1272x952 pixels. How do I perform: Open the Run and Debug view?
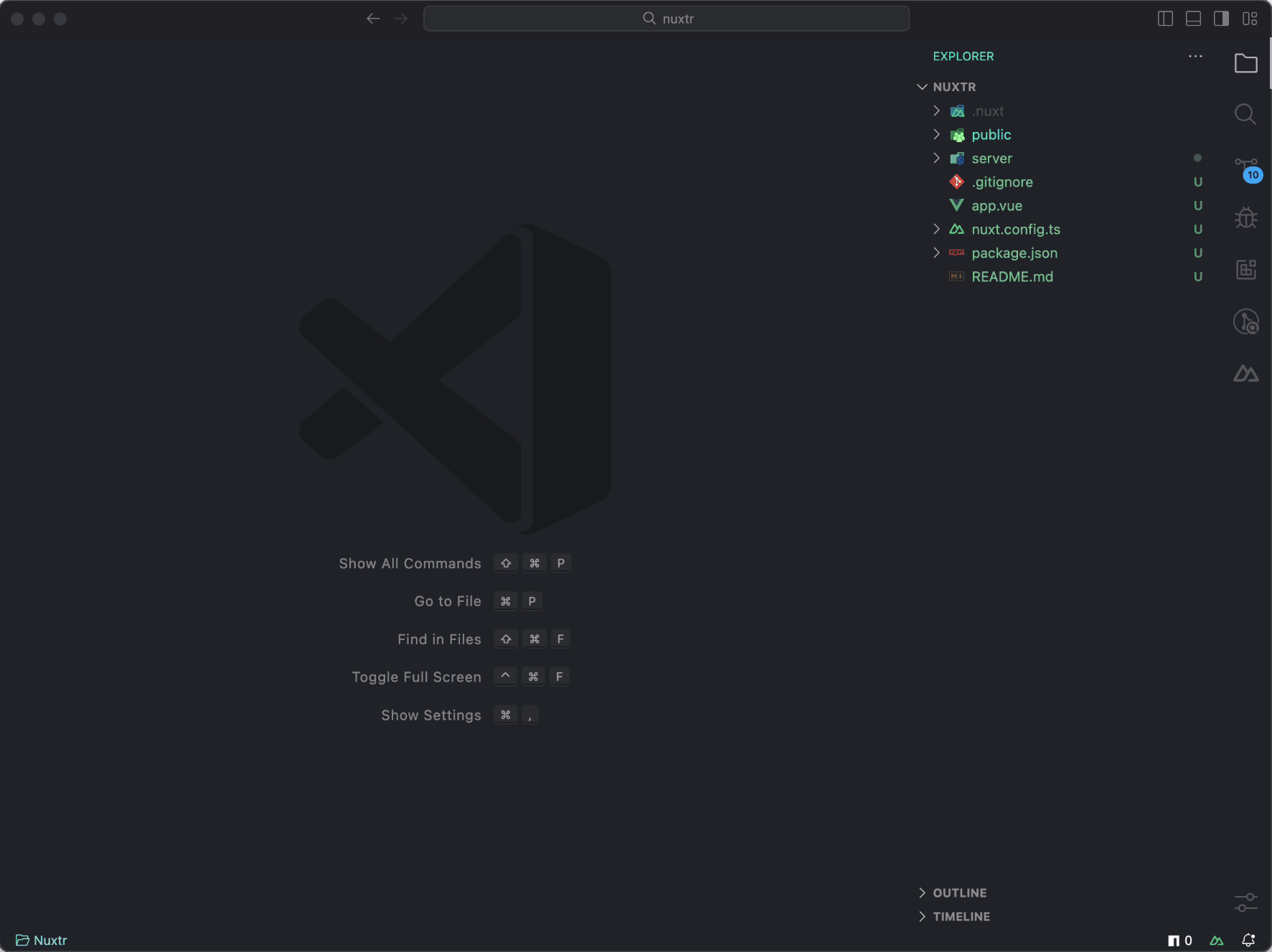click(1246, 217)
